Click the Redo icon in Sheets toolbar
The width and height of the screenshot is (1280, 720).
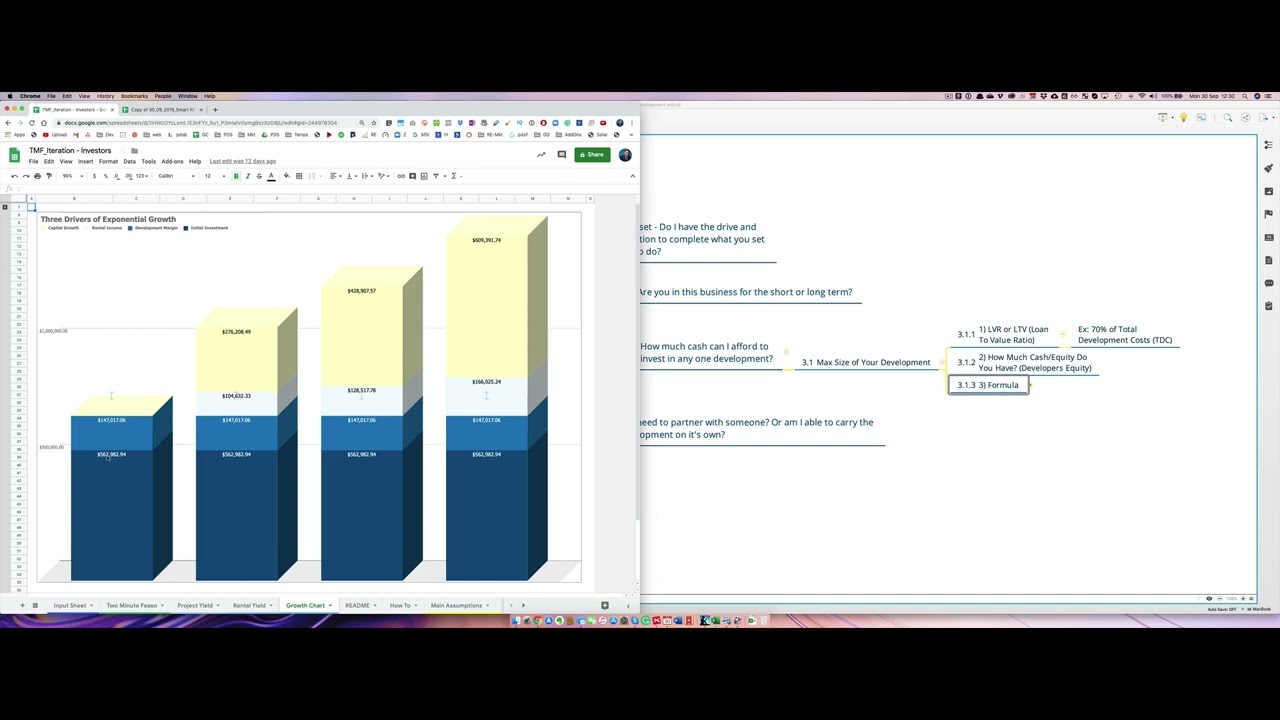point(26,176)
